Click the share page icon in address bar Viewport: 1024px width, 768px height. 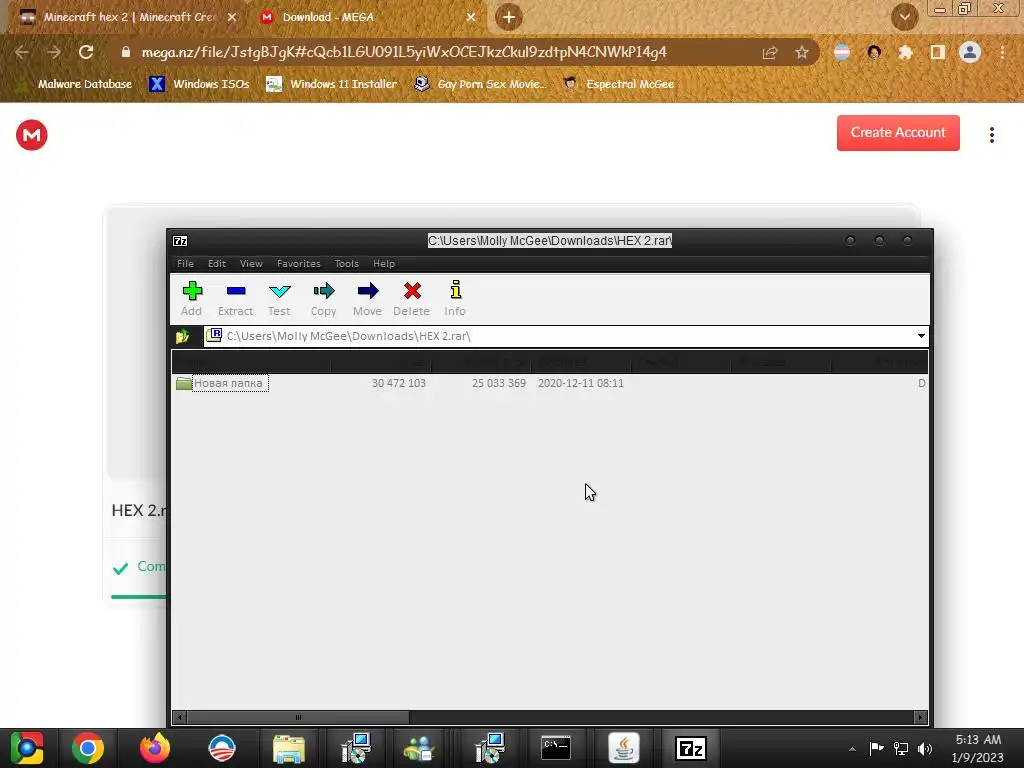click(x=770, y=52)
